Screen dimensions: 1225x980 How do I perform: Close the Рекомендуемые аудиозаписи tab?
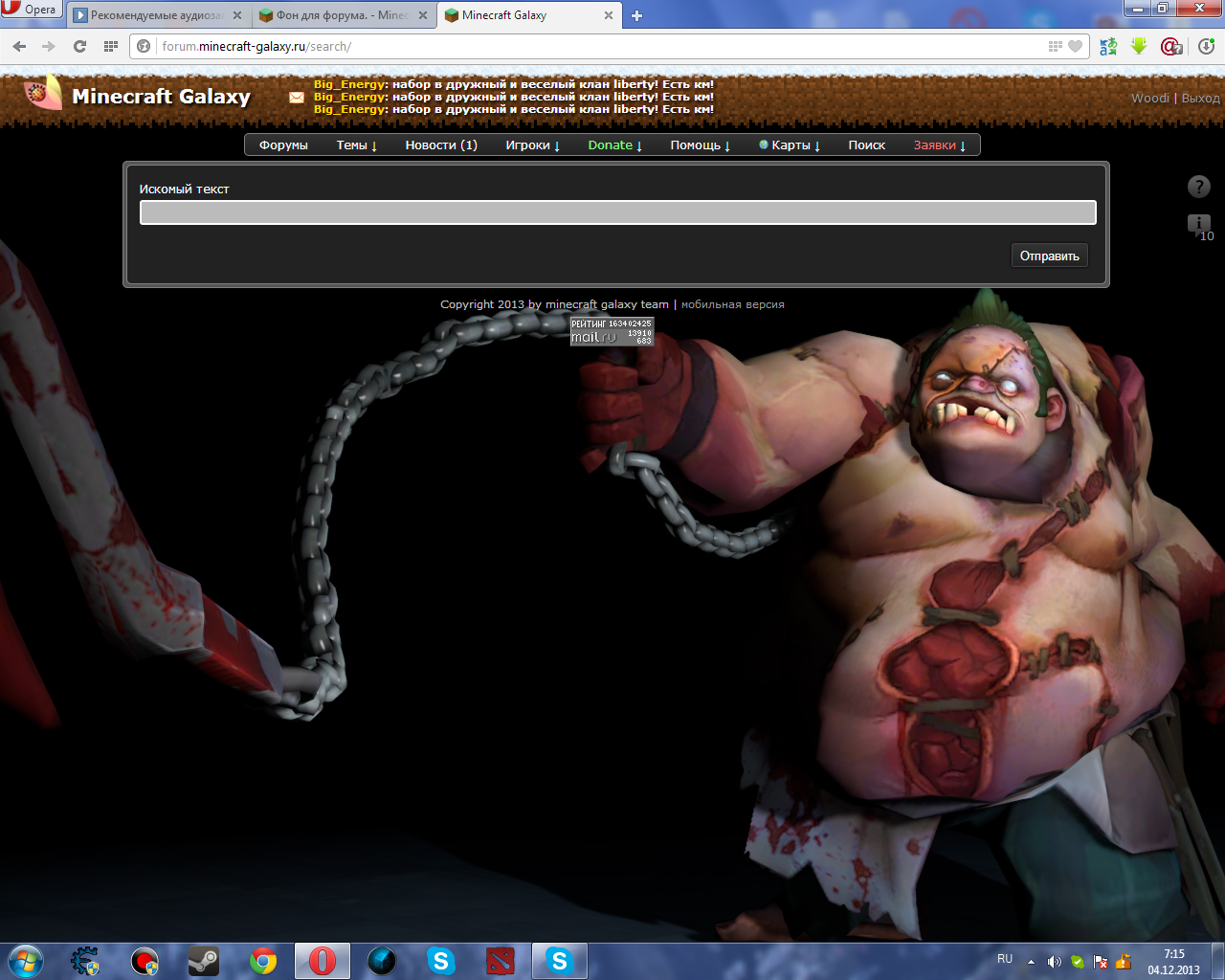(x=237, y=15)
